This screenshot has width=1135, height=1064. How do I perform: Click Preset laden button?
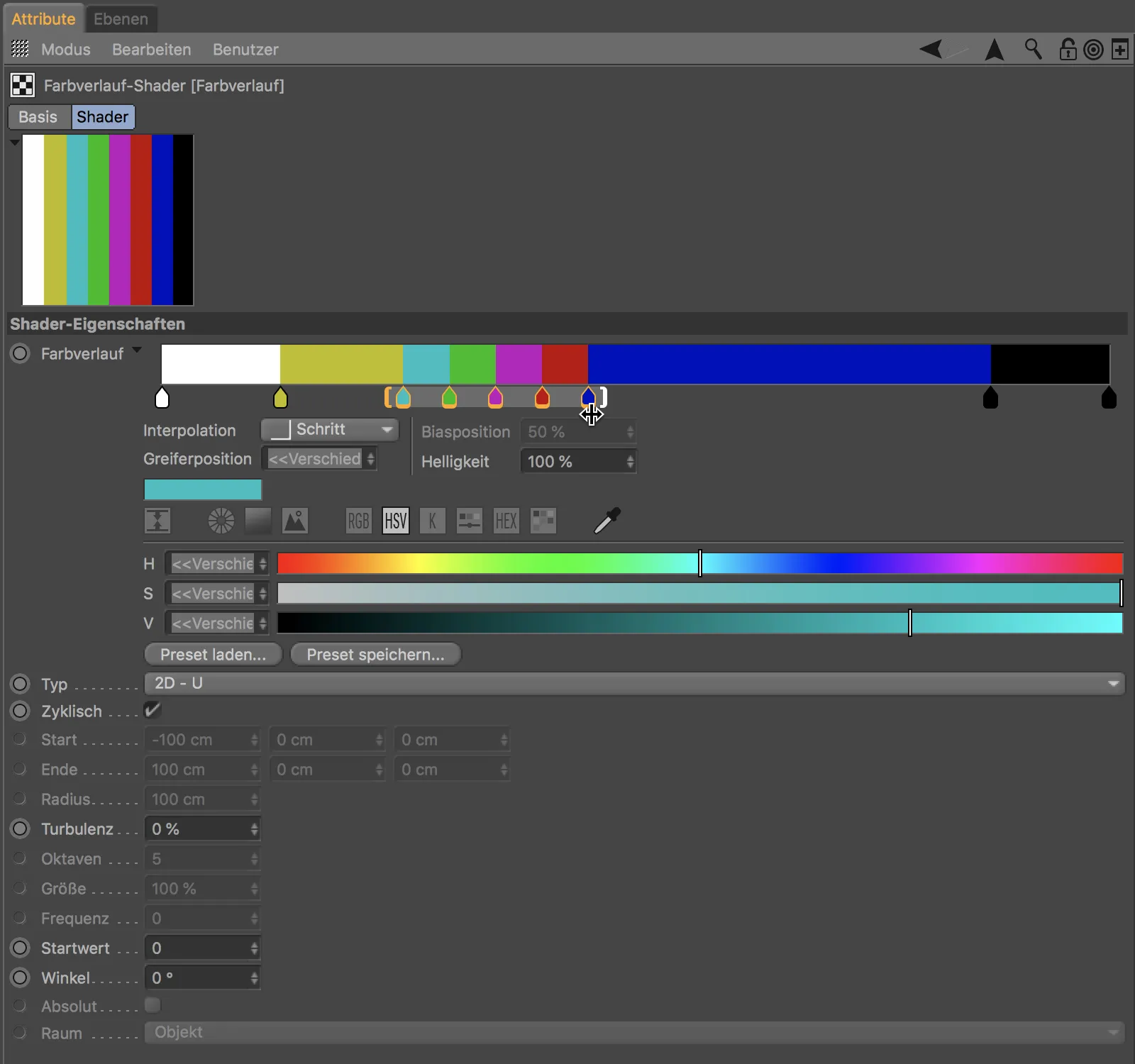(x=213, y=654)
